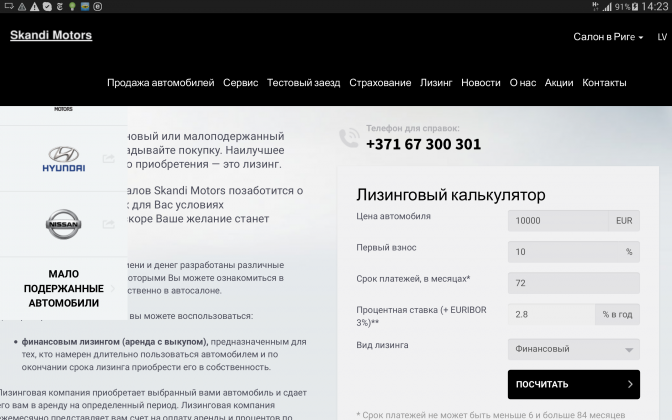Expand the Салон в Риге dropdown

(608, 37)
